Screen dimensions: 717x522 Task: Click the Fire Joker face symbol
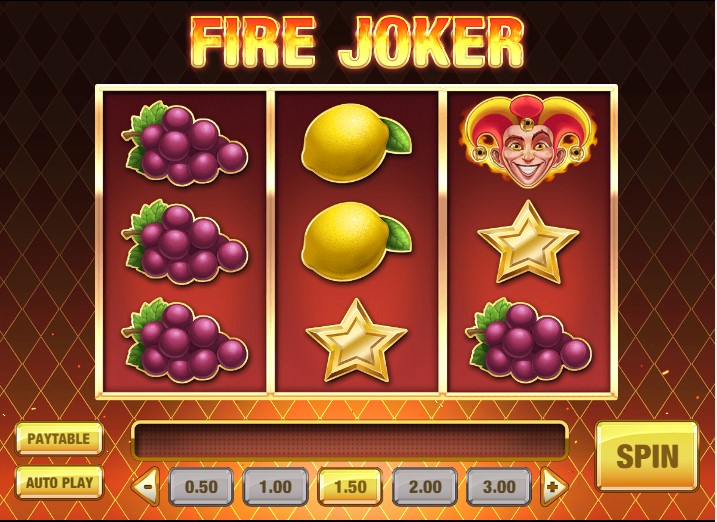click(x=528, y=141)
